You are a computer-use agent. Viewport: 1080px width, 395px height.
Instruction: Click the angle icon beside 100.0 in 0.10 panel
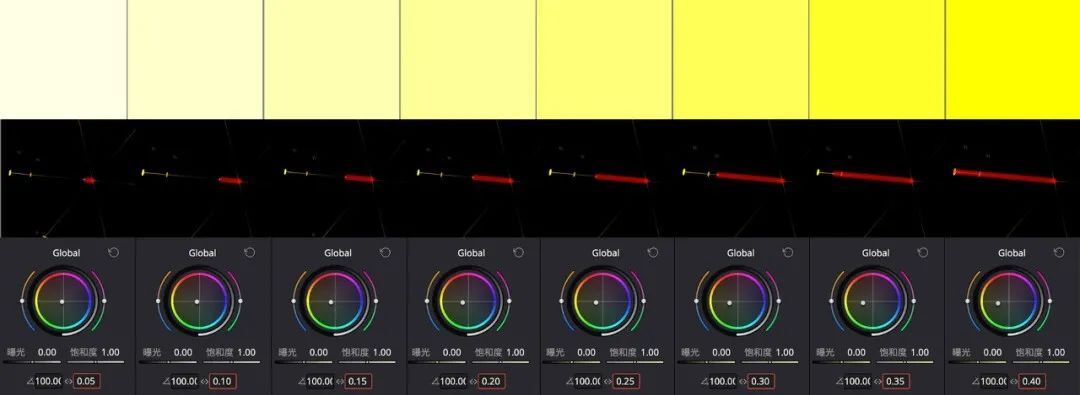tap(166, 381)
